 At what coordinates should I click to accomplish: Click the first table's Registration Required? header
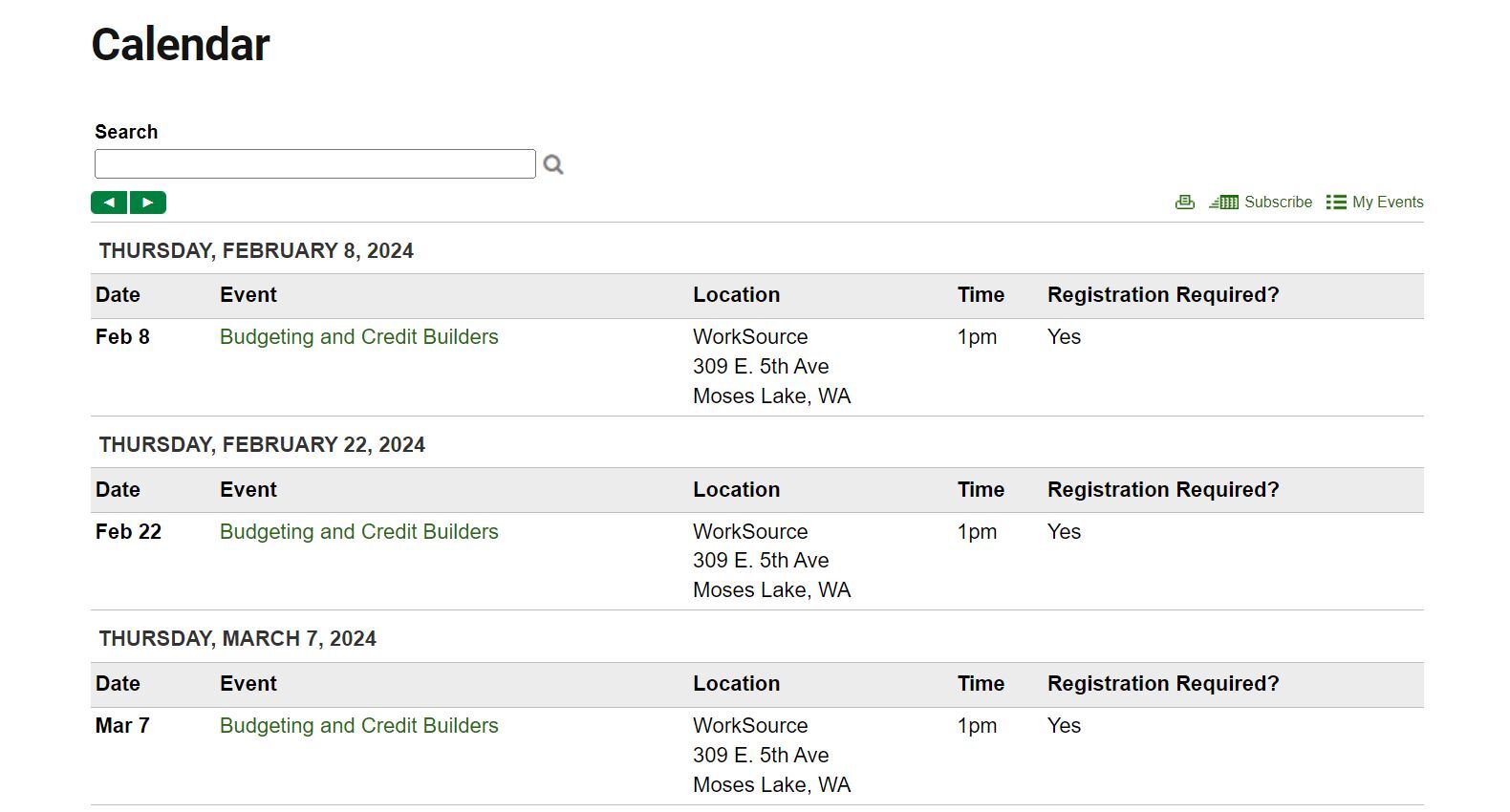coord(1163,294)
